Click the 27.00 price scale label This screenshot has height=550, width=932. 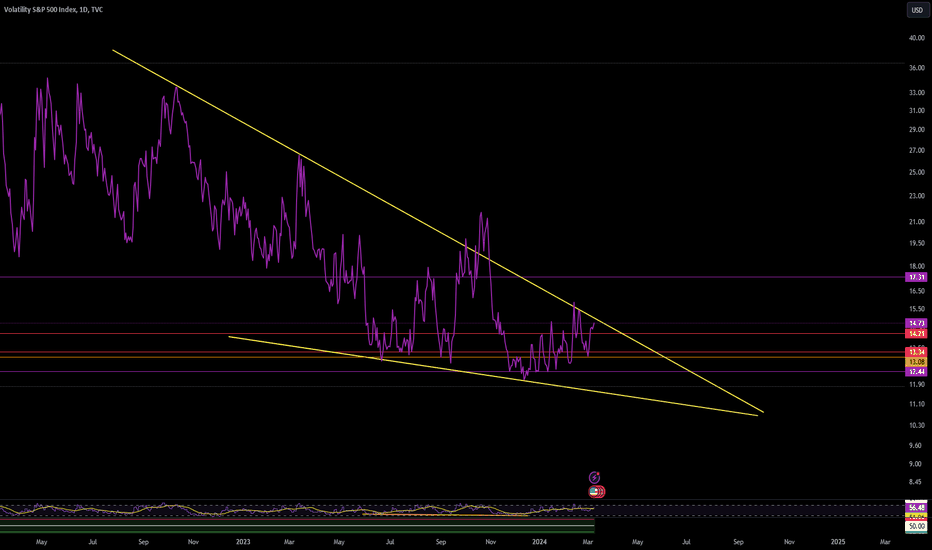pyautogui.click(x=916, y=150)
